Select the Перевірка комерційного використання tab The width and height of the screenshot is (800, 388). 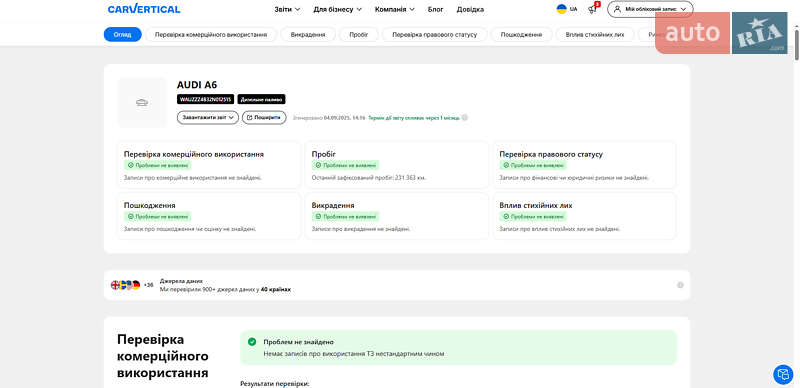pos(211,35)
